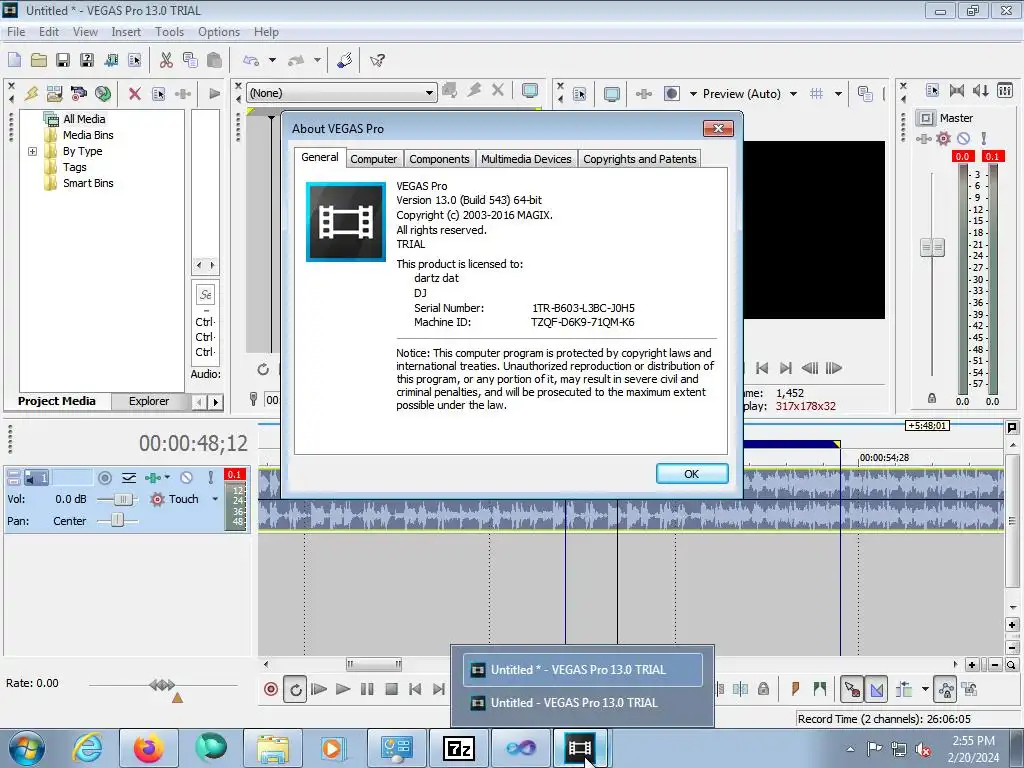Image resolution: width=1024 pixels, height=768 pixels.
Task: Click the red X remove media icon
Action: click(135, 93)
